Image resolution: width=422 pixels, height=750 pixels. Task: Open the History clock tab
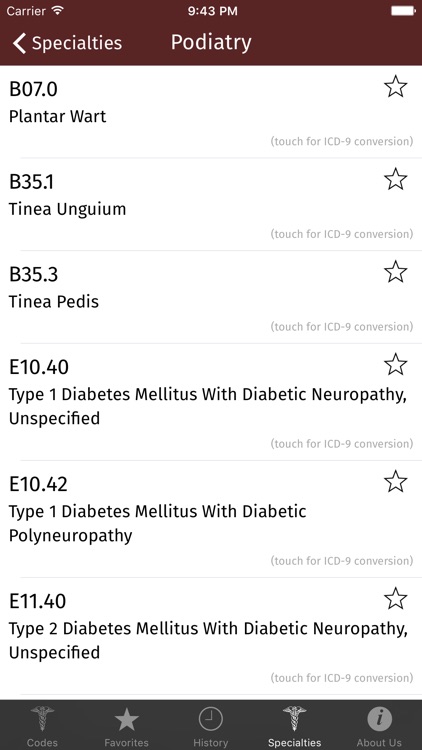pos(211,719)
